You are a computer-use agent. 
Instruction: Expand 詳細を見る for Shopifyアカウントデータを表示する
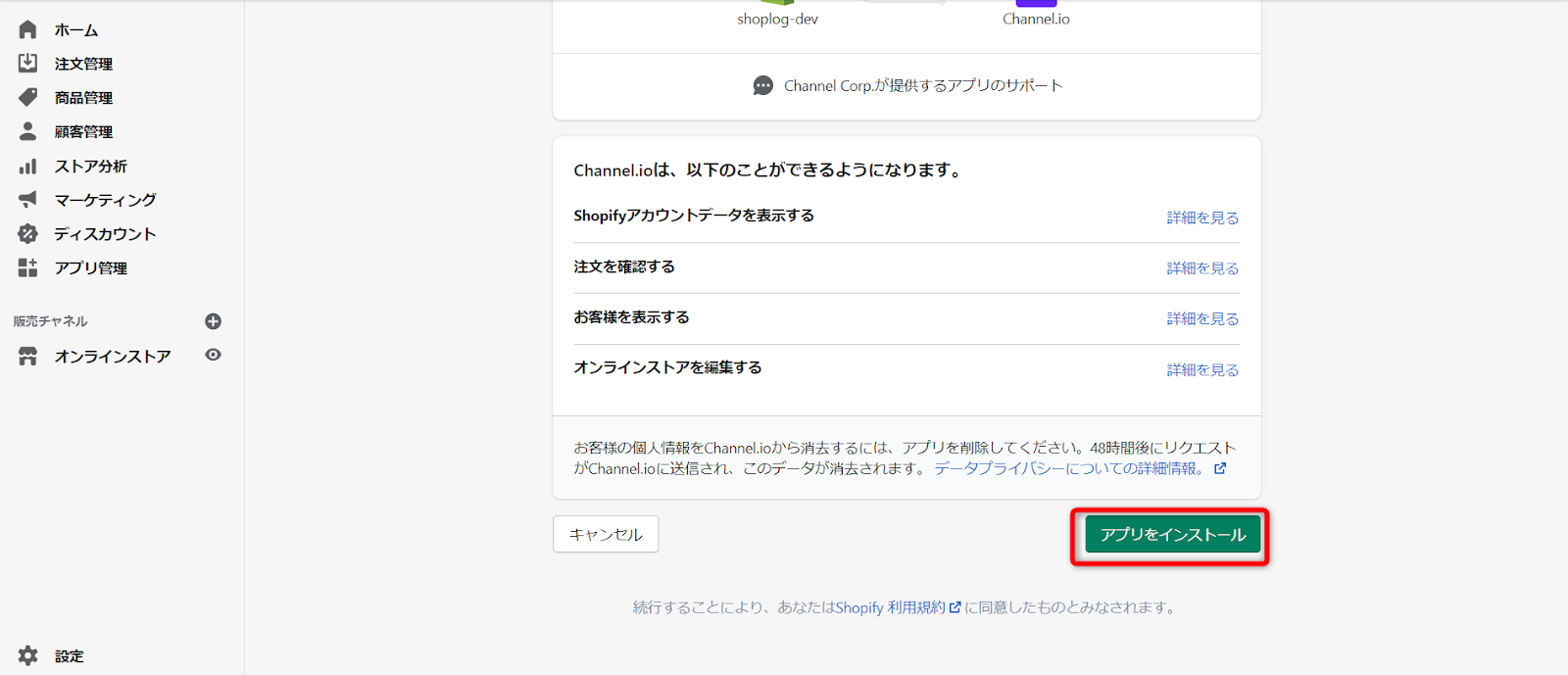point(1202,217)
